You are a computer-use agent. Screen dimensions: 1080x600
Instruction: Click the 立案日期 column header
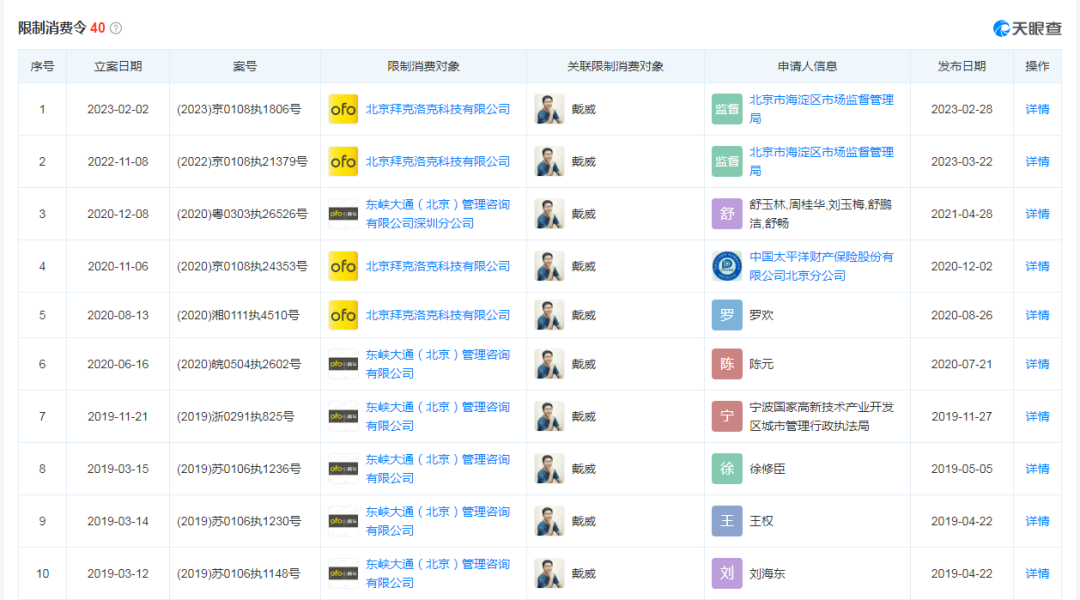118,66
